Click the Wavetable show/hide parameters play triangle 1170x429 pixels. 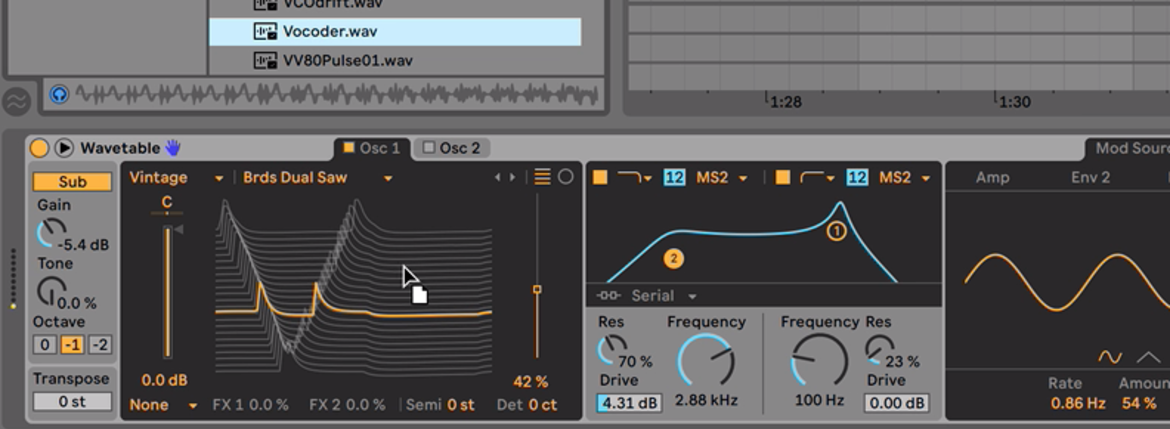[x=64, y=148]
